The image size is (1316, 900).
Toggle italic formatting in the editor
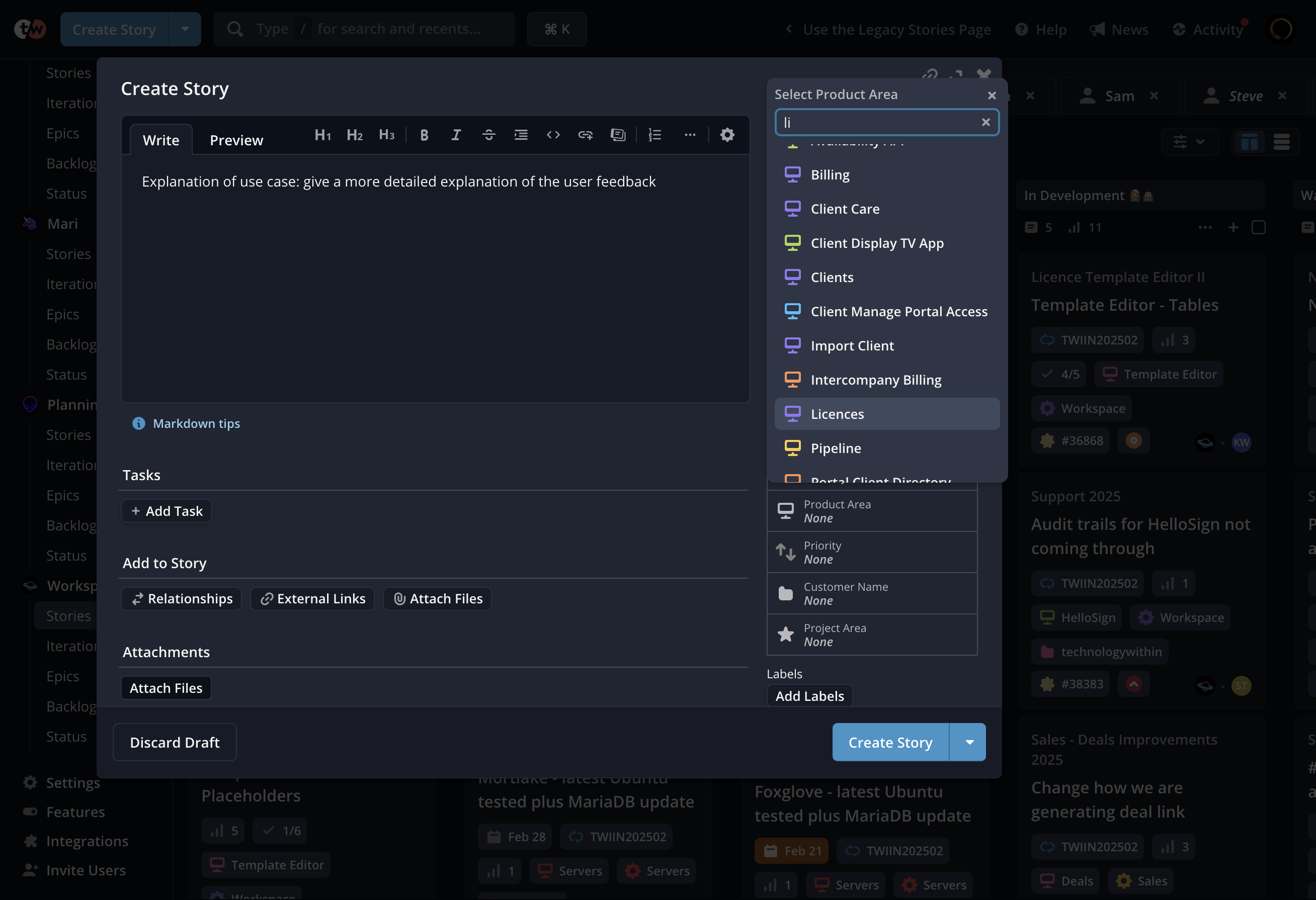coord(456,135)
